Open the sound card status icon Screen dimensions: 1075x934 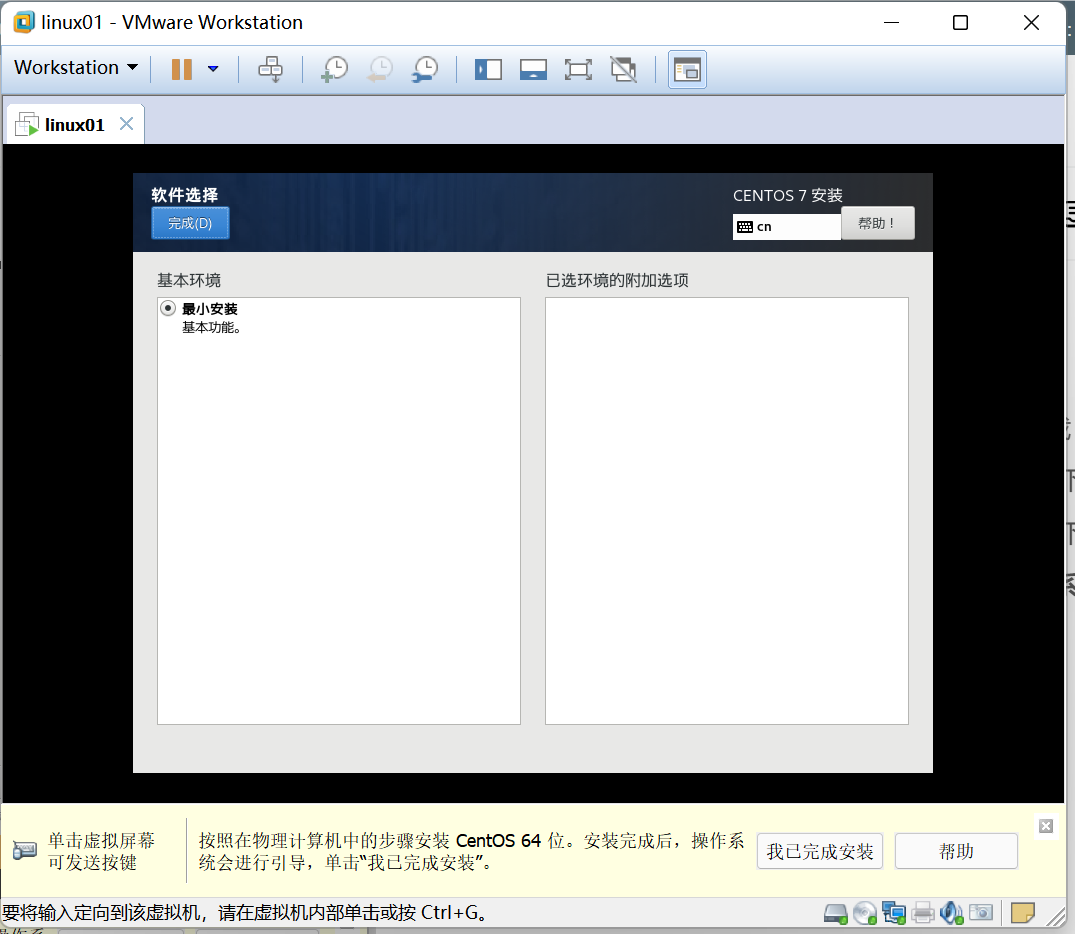click(x=952, y=913)
